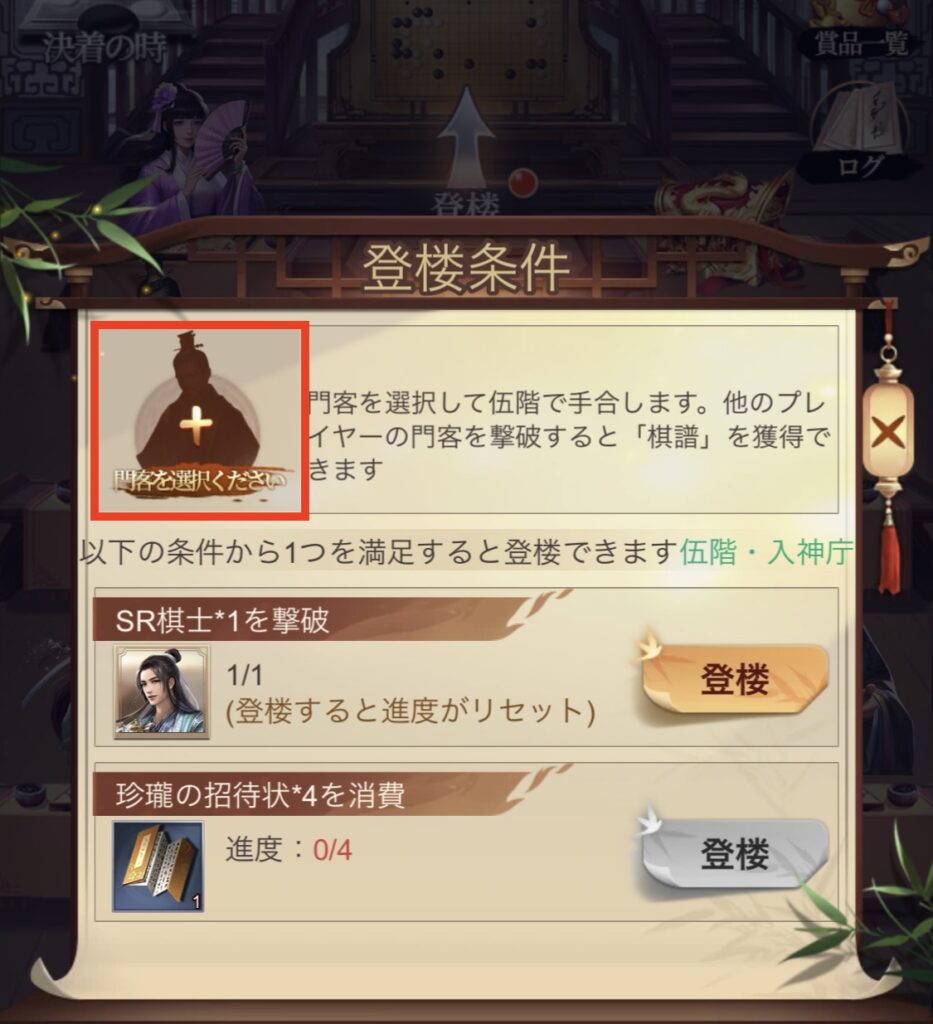Click the 決着の時 banner
933x1024 pixels.
click(104, 47)
